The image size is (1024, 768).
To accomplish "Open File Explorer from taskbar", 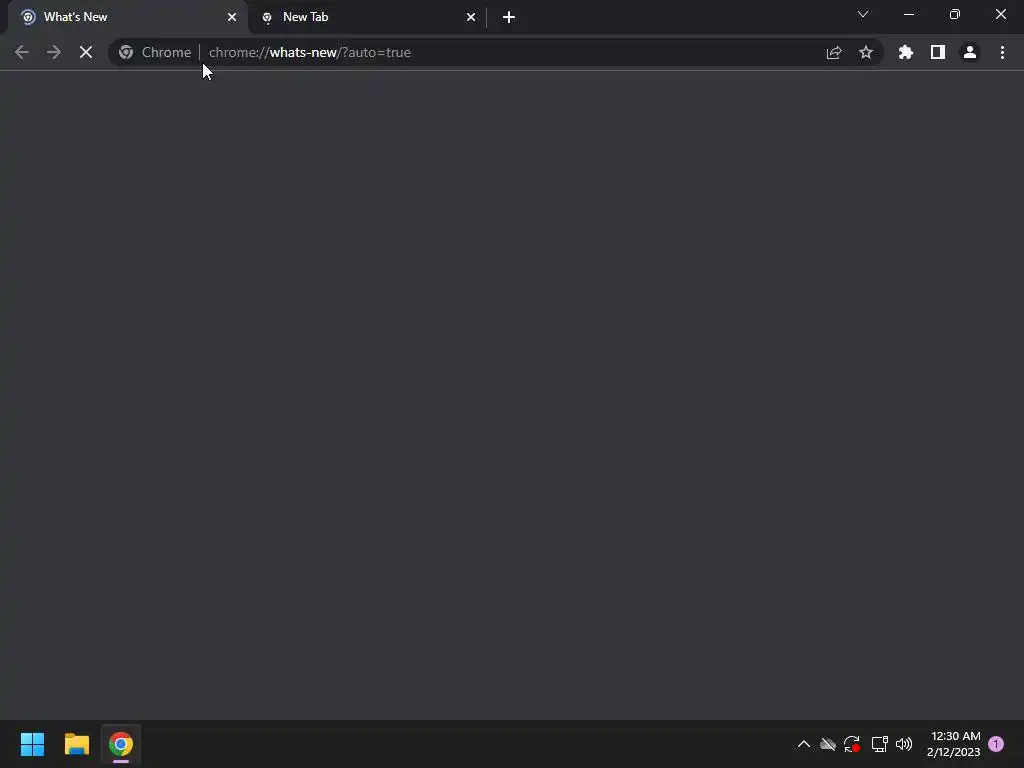I will [76, 744].
